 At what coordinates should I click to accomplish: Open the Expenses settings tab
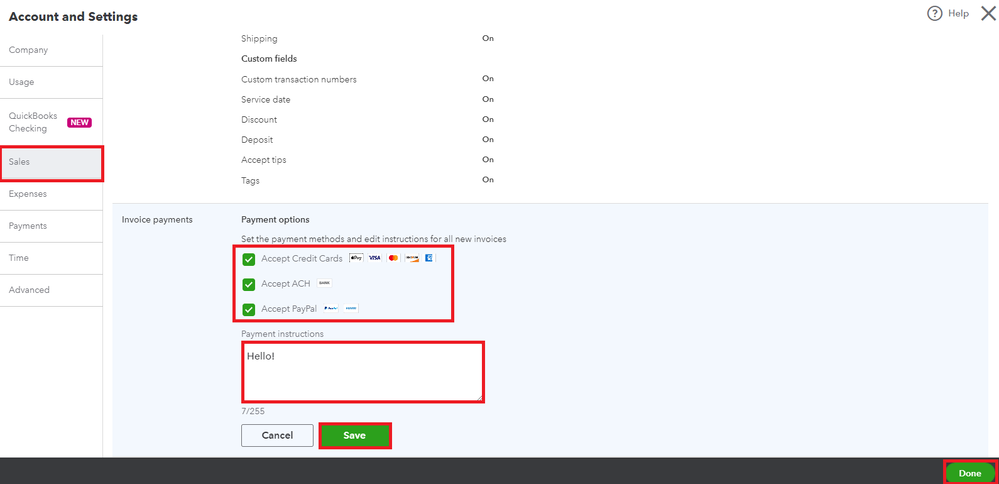pos(51,194)
